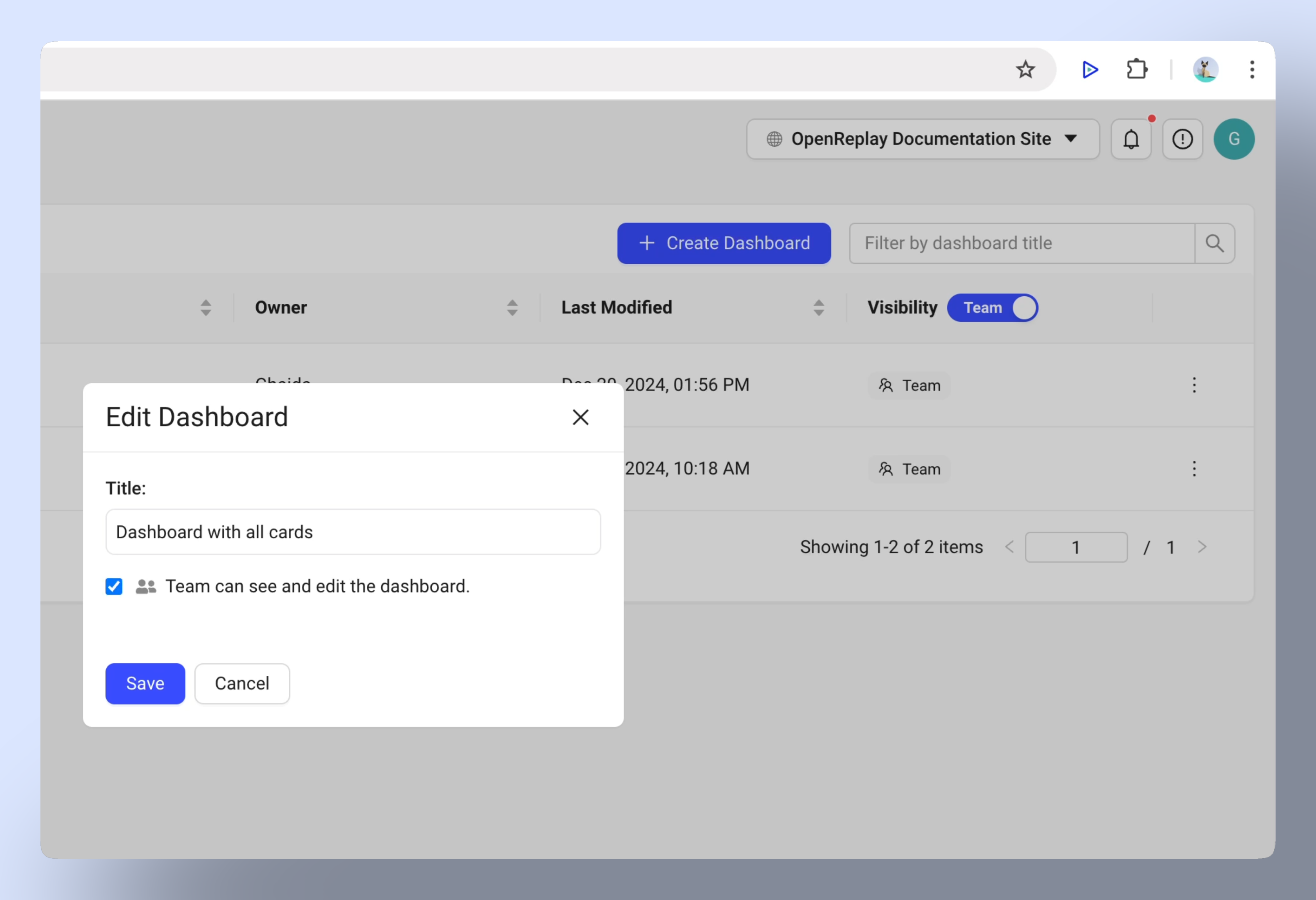Screen dimensions: 1316x900
Task: Open the OpenReplay play-arrow extension
Action: [1089, 70]
